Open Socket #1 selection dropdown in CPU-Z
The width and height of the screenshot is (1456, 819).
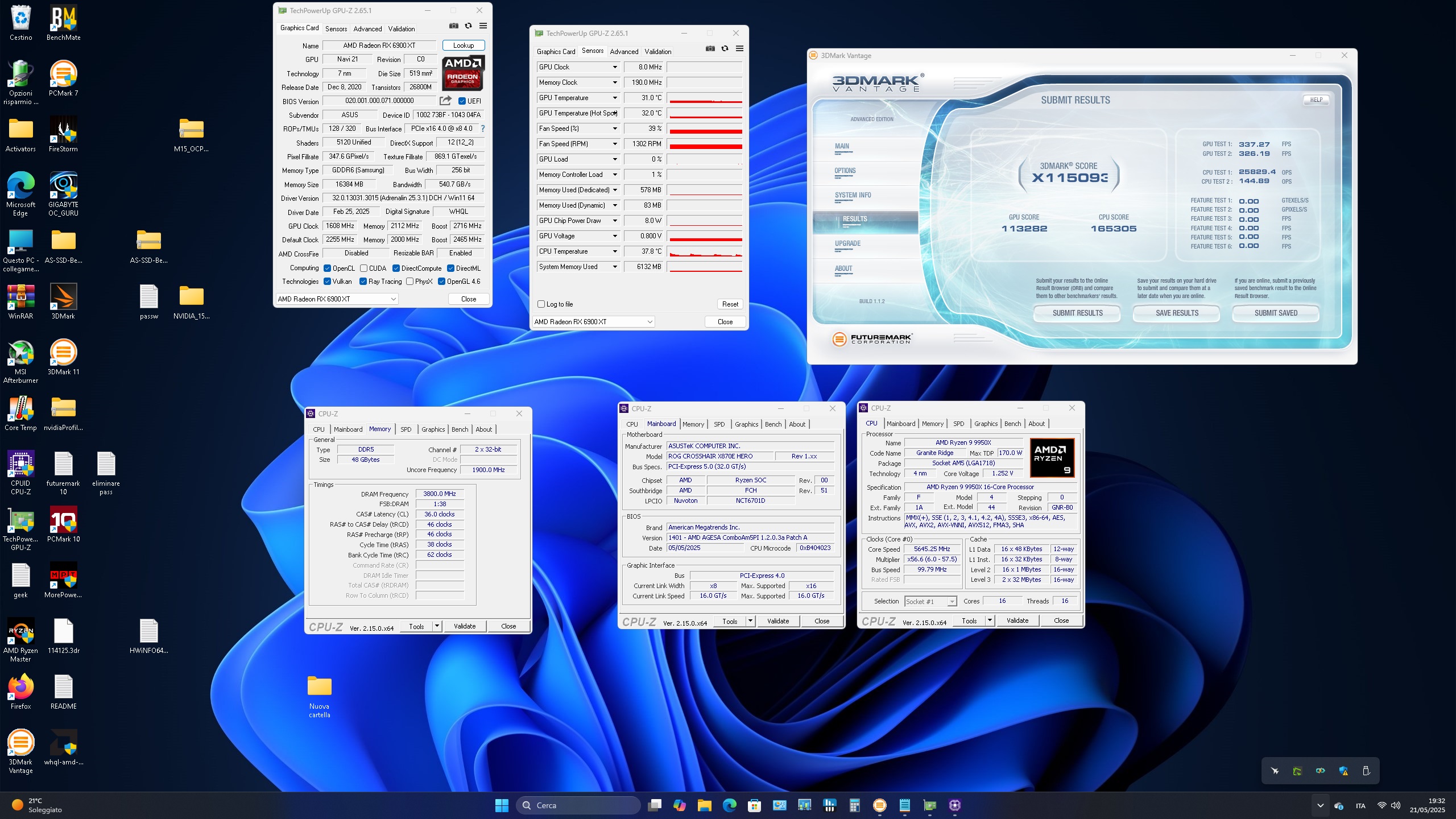coord(930,601)
